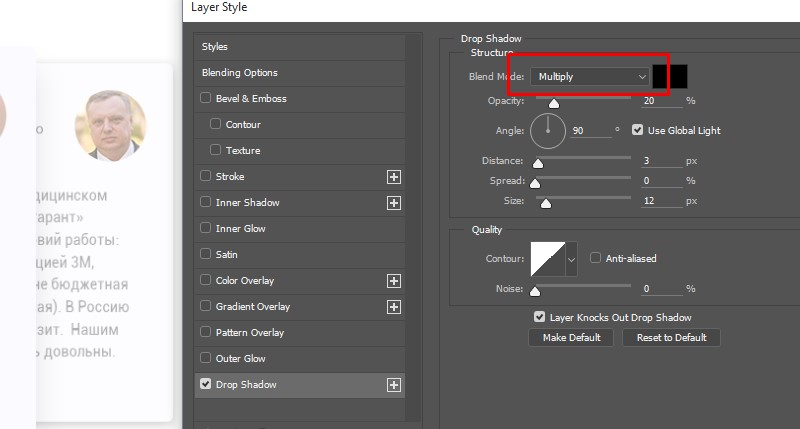Image resolution: width=800 pixels, height=429 pixels.
Task: Add another Inner Shadow effect with plus icon
Action: [393, 203]
